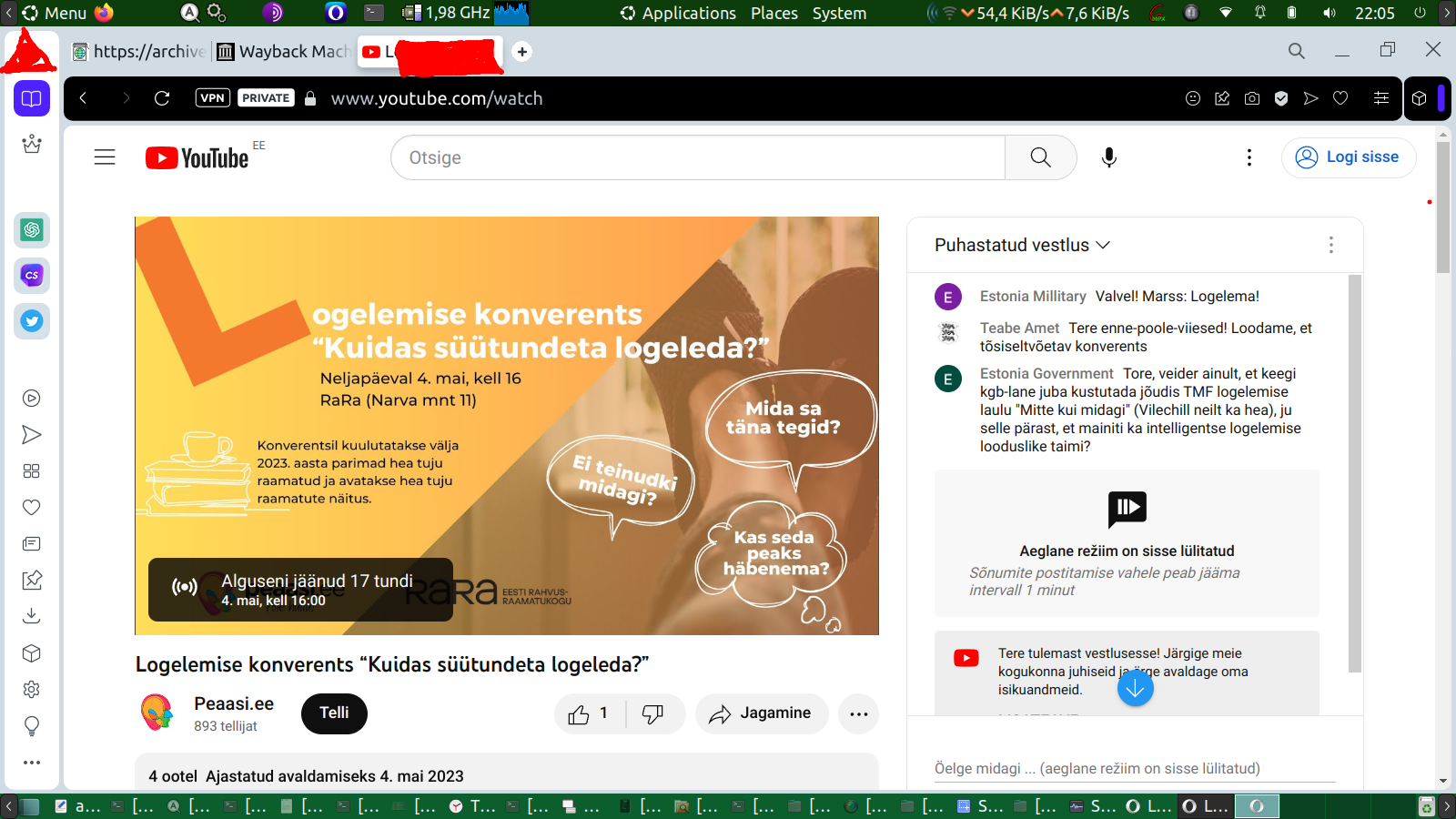Open the My Flow sidebar icon
This screenshot has height=819, width=1456.
(x=32, y=434)
